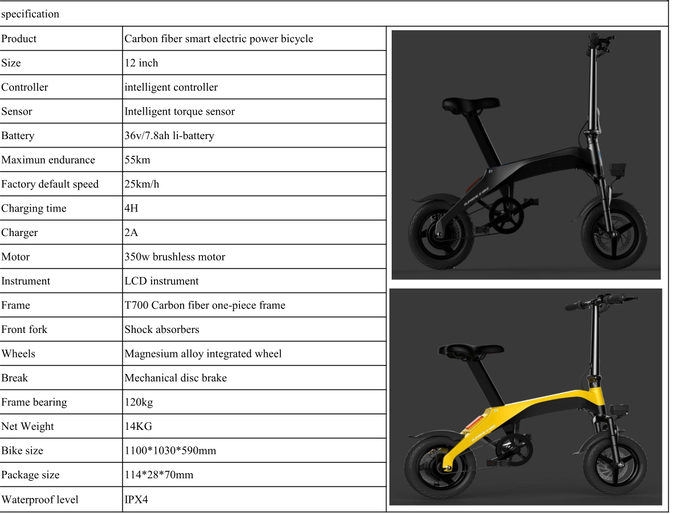Select the '350w brushless motor' value
Viewport: 675px width, 514px height.
point(175,257)
